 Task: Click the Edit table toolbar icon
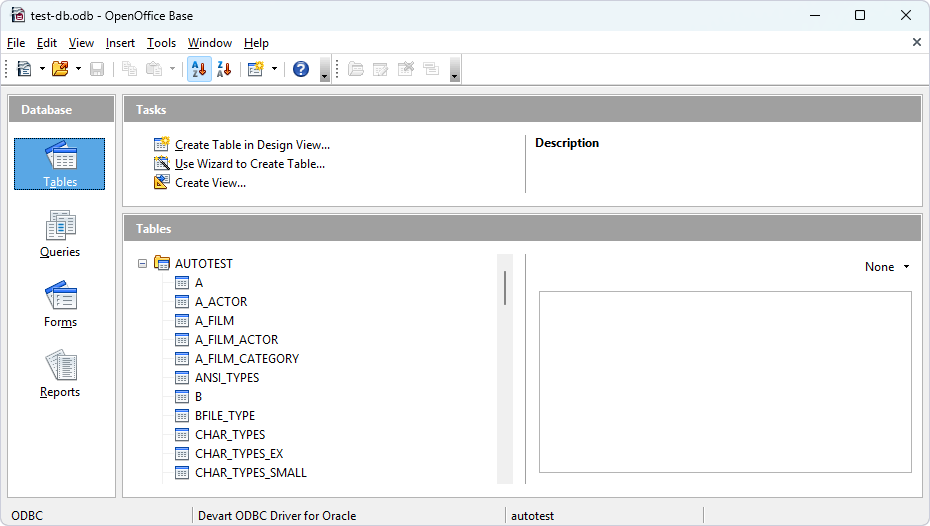click(380, 69)
